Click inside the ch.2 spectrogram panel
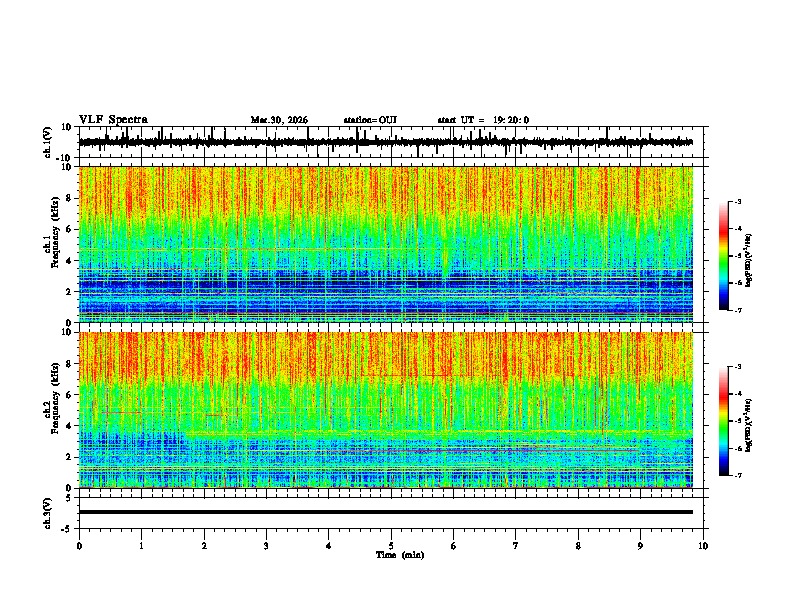 click(386, 410)
